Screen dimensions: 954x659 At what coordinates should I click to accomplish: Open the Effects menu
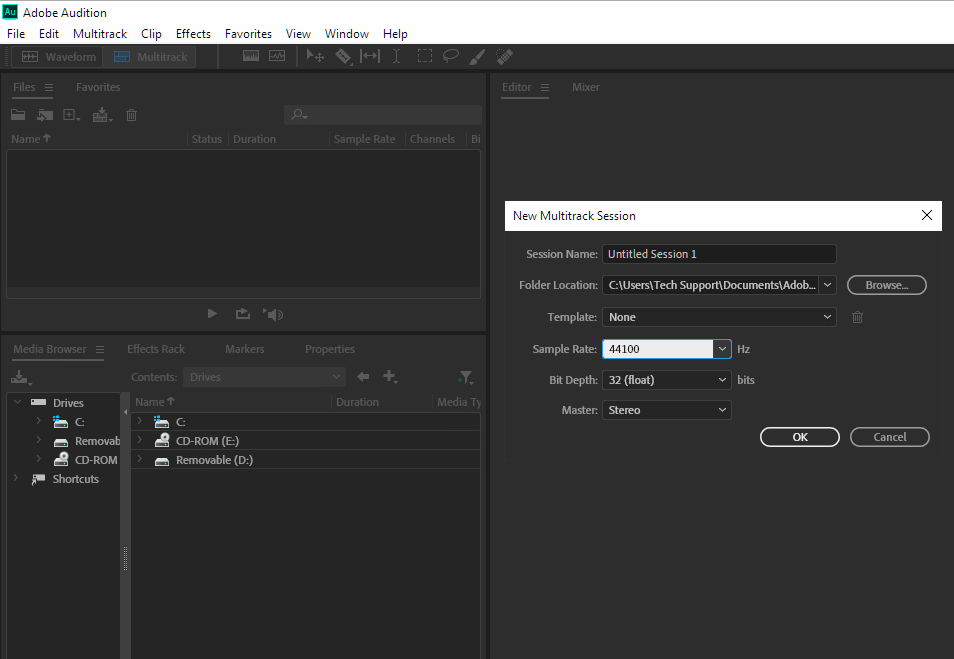193,33
